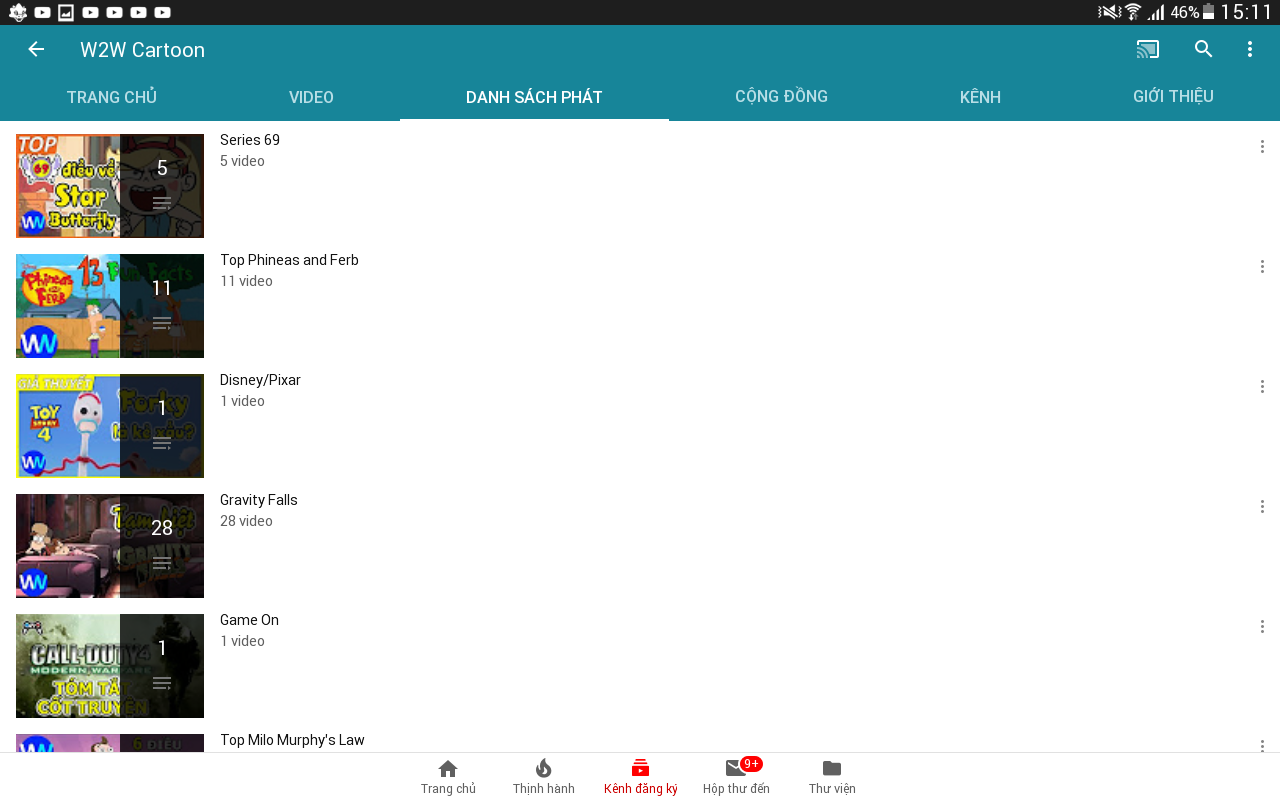Screen dimensions: 1280x800
Task: Open search with the magnifier icon
Action: click(x=1204, y=49)
